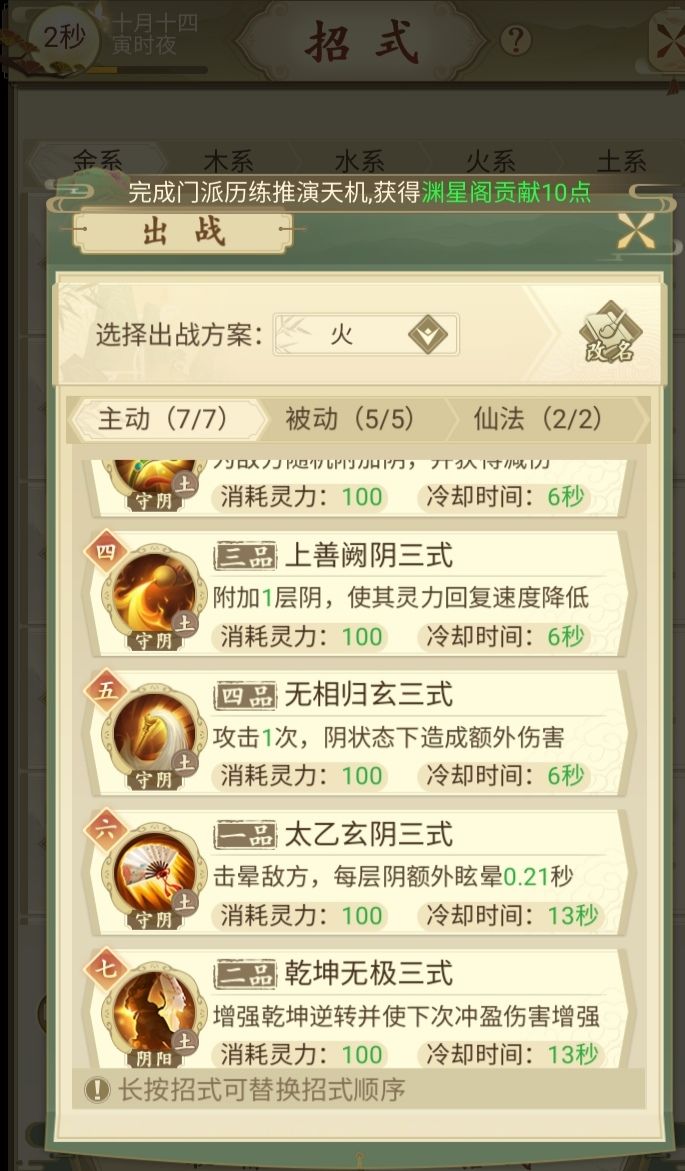This screenshot has height=1171, width=685.
Task: Close the 出战 panel
Action: coord(636,231)
